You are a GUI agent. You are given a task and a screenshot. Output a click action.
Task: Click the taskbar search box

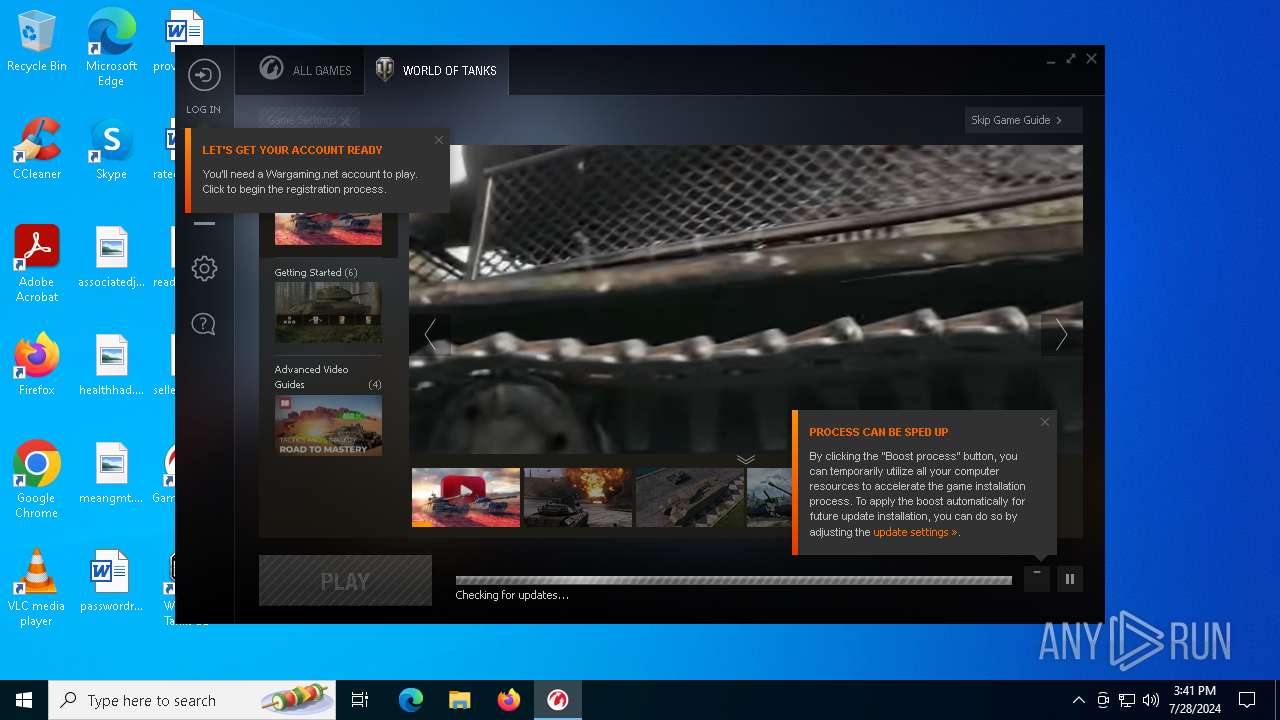coord(192,700)
